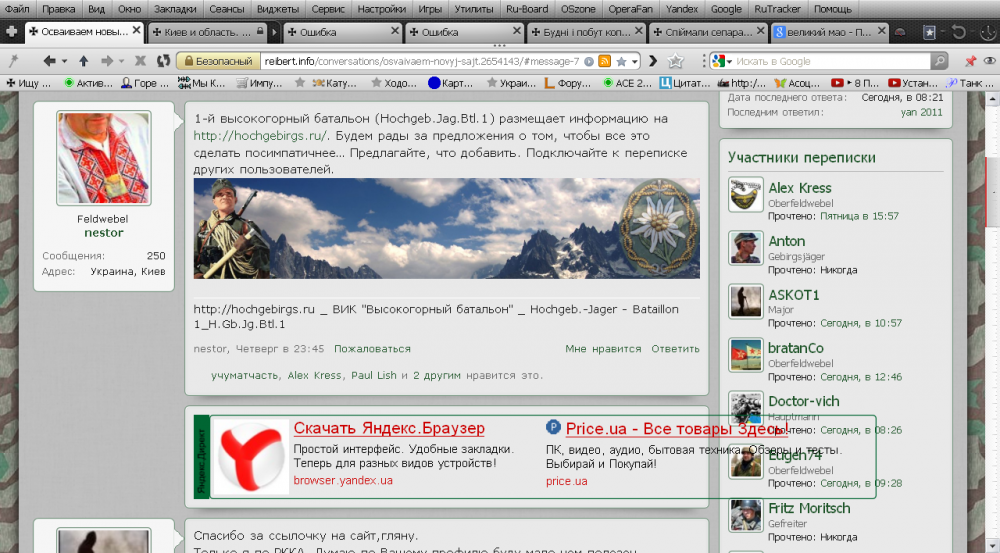1000x553 pixels.
Task: Open the 'Ищу ...' bookmark on the bookmarks bar
Action: (x=28, y=83)
